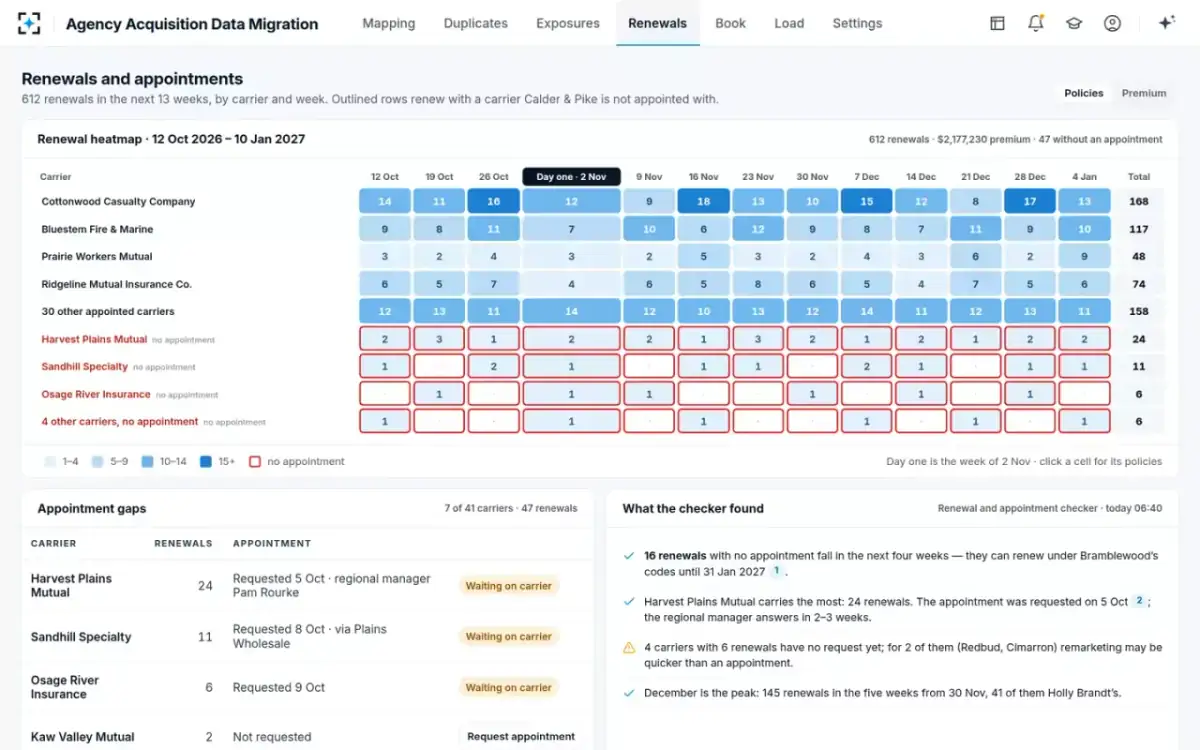This screenshot has height=750, width=1200.
Task: Open the learning graduation cap icon
Action: (x=1074, y=23)
